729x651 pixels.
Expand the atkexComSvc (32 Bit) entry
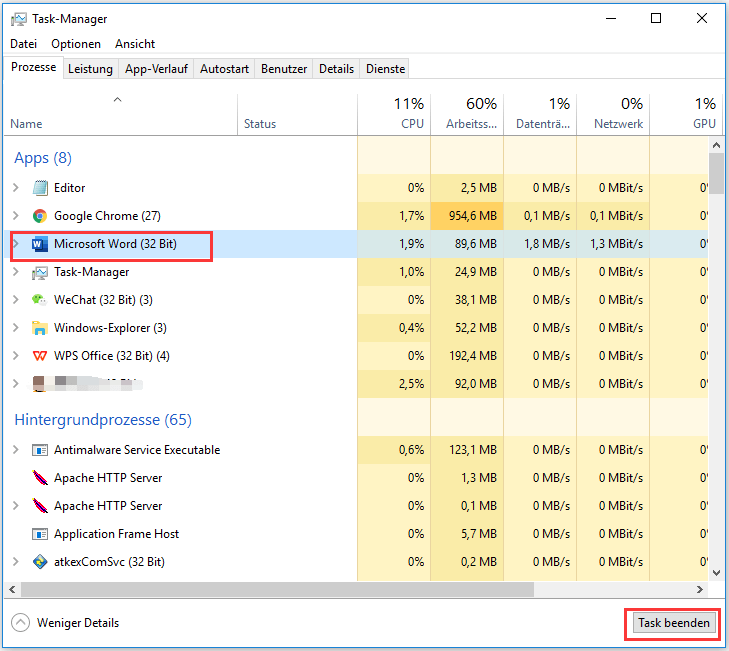[x=16, y=562]
